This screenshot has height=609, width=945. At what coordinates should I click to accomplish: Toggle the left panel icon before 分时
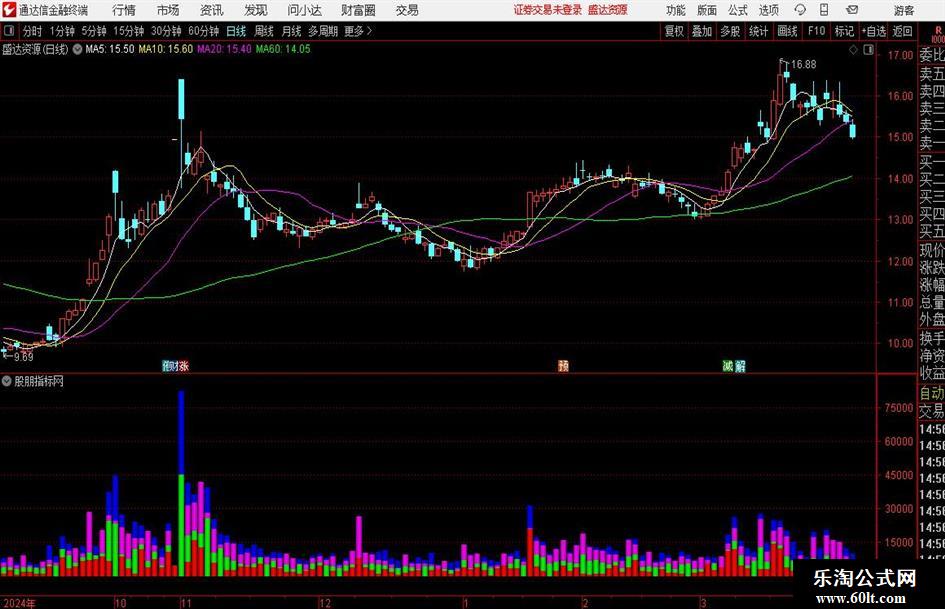tap(9, 31)
